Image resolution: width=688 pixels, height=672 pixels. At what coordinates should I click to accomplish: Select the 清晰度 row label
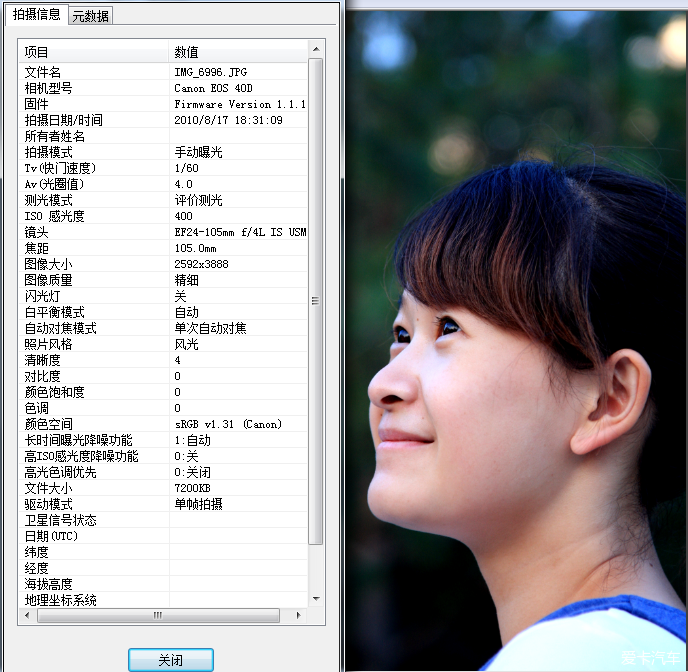(42, 360)
